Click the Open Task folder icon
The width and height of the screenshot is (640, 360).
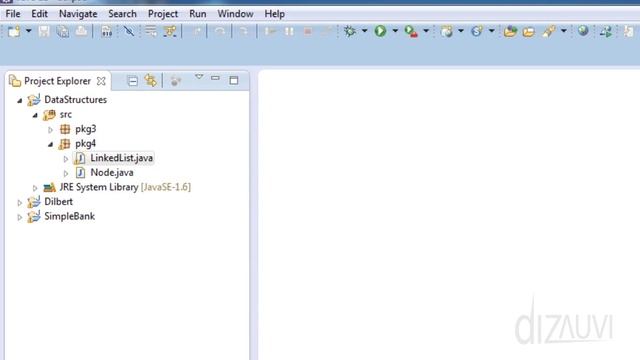point(529,31)
